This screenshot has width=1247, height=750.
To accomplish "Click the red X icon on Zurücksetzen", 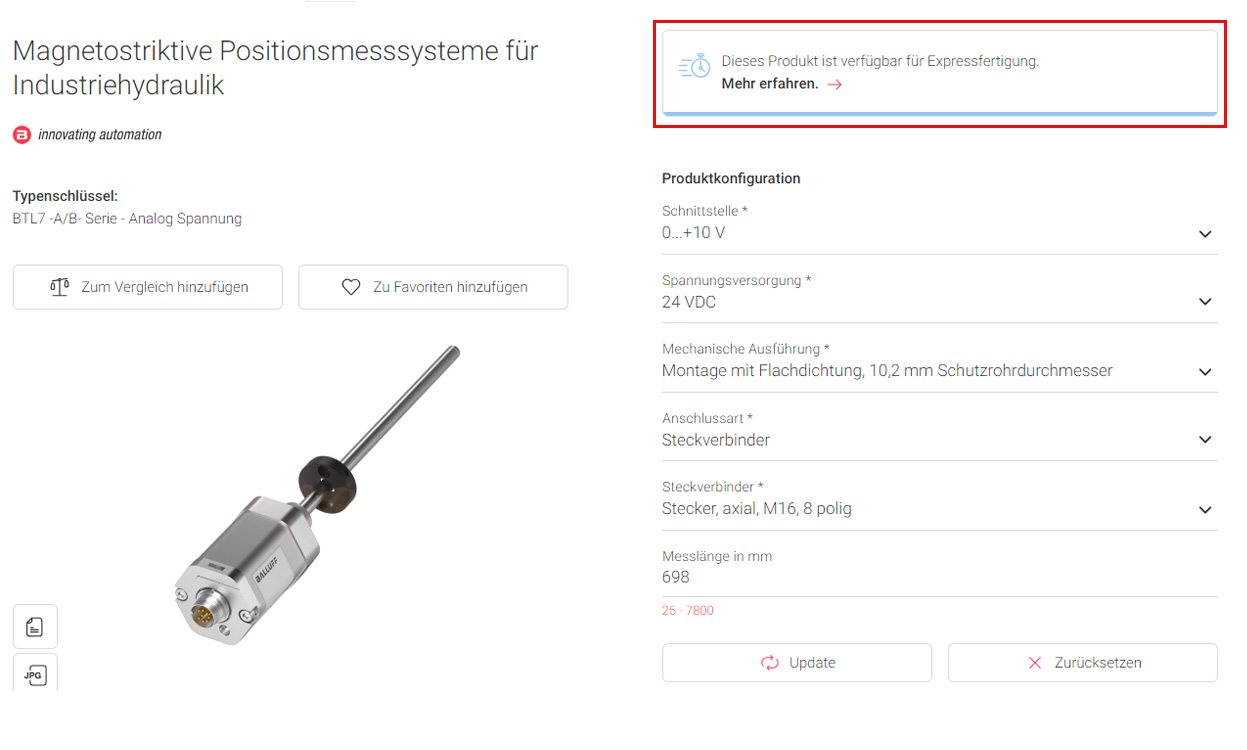I will click(x=1035, y=663).
